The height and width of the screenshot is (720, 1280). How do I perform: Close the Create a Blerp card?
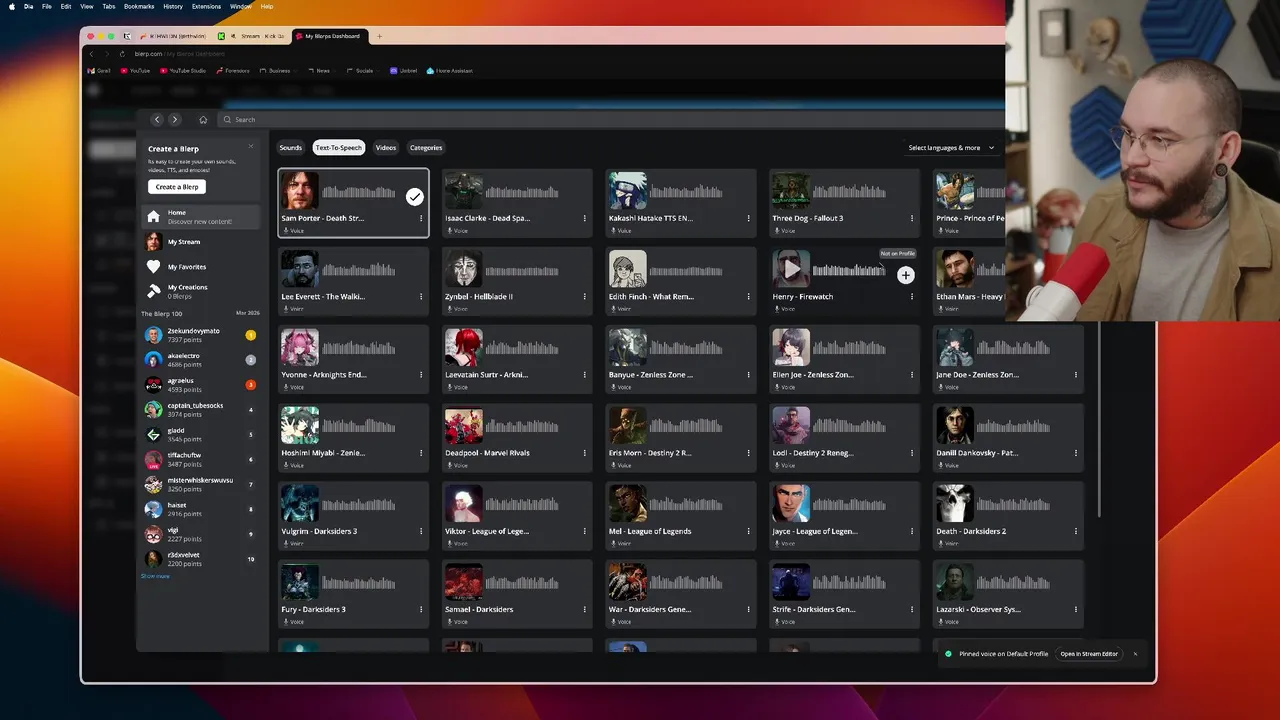[x=251, y=147]
